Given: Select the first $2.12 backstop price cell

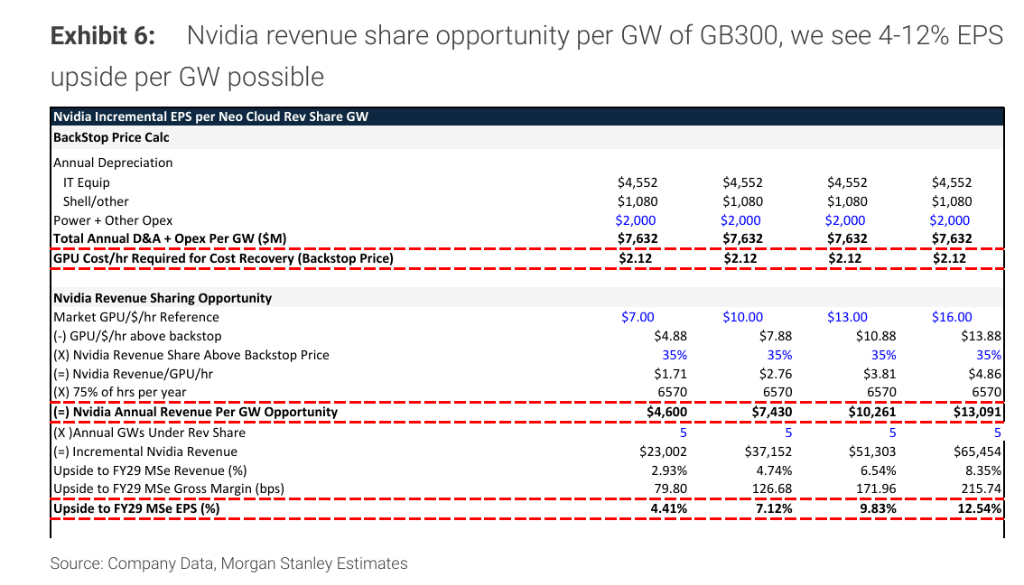Looking at the screenshot, I should [x=635, y=259].
